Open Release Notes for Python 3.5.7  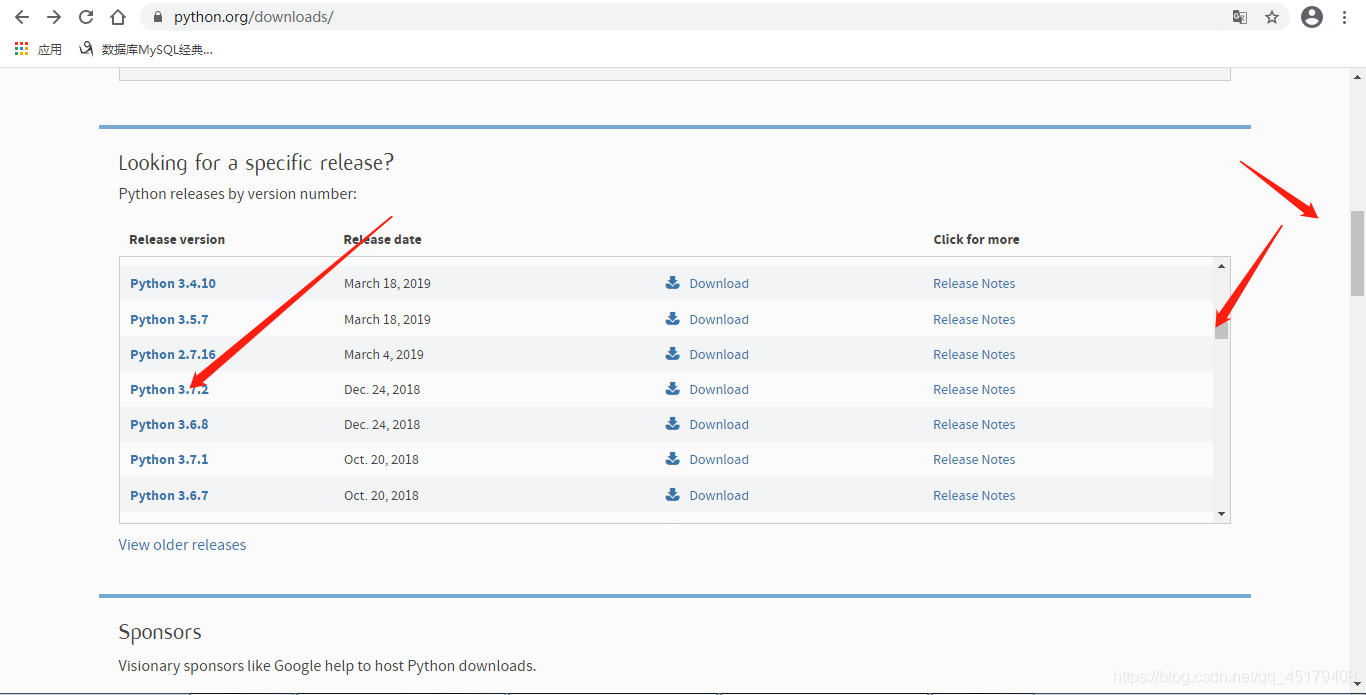coord(974,320)
